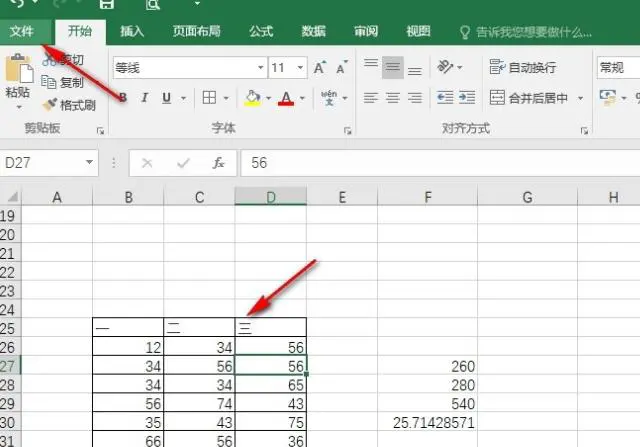This screenshot has width=640, height=447.
Task: Click Merge and Center (合并后居中)
Action: point(529,98)
